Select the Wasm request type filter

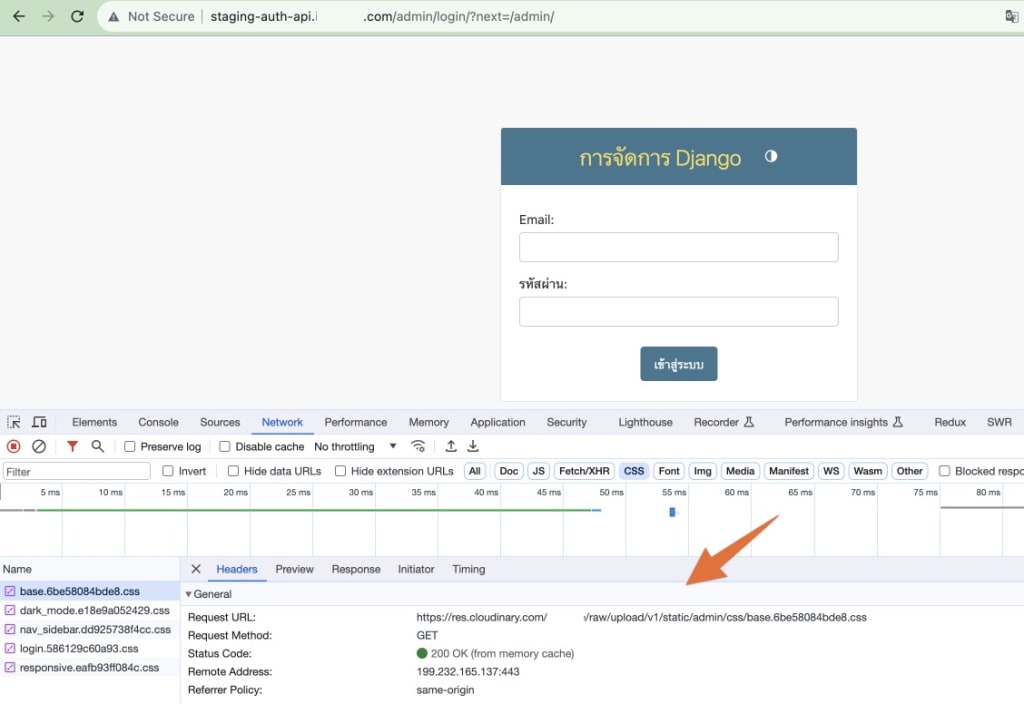[x=868, y=471]
